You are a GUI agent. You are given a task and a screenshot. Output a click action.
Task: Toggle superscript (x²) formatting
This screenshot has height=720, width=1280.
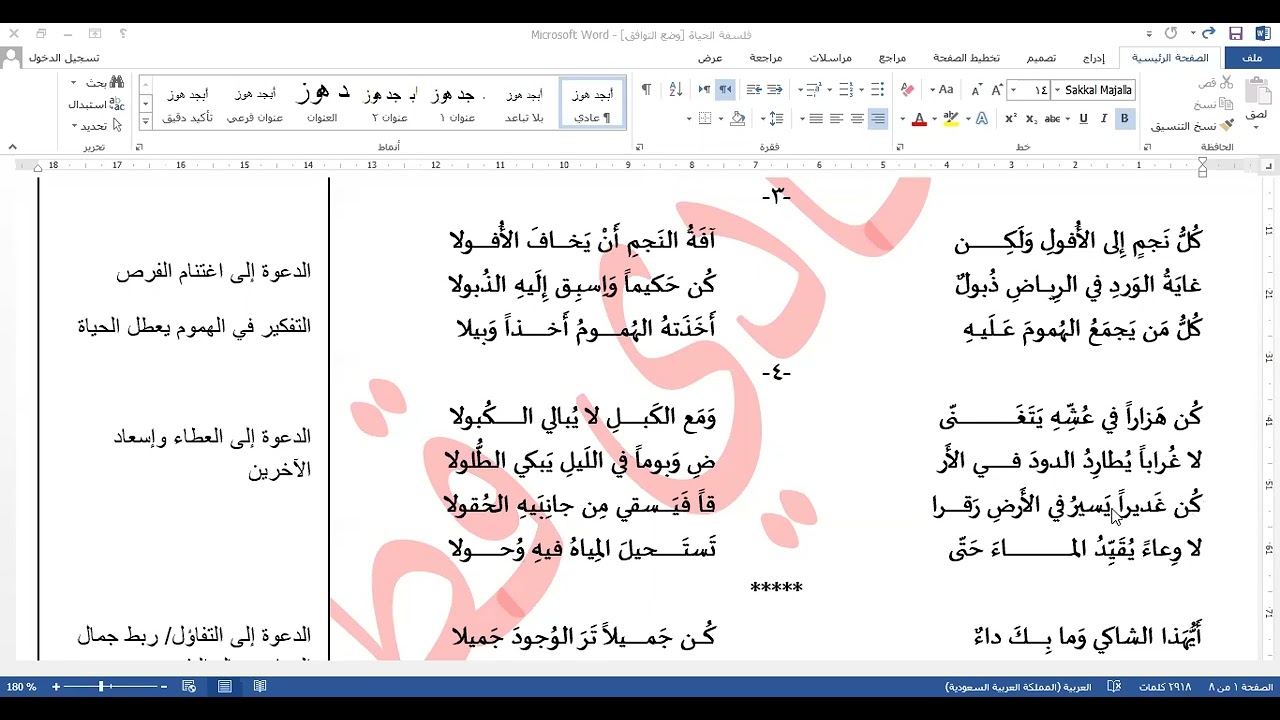pyautogui.click(x=1011, y=118)
